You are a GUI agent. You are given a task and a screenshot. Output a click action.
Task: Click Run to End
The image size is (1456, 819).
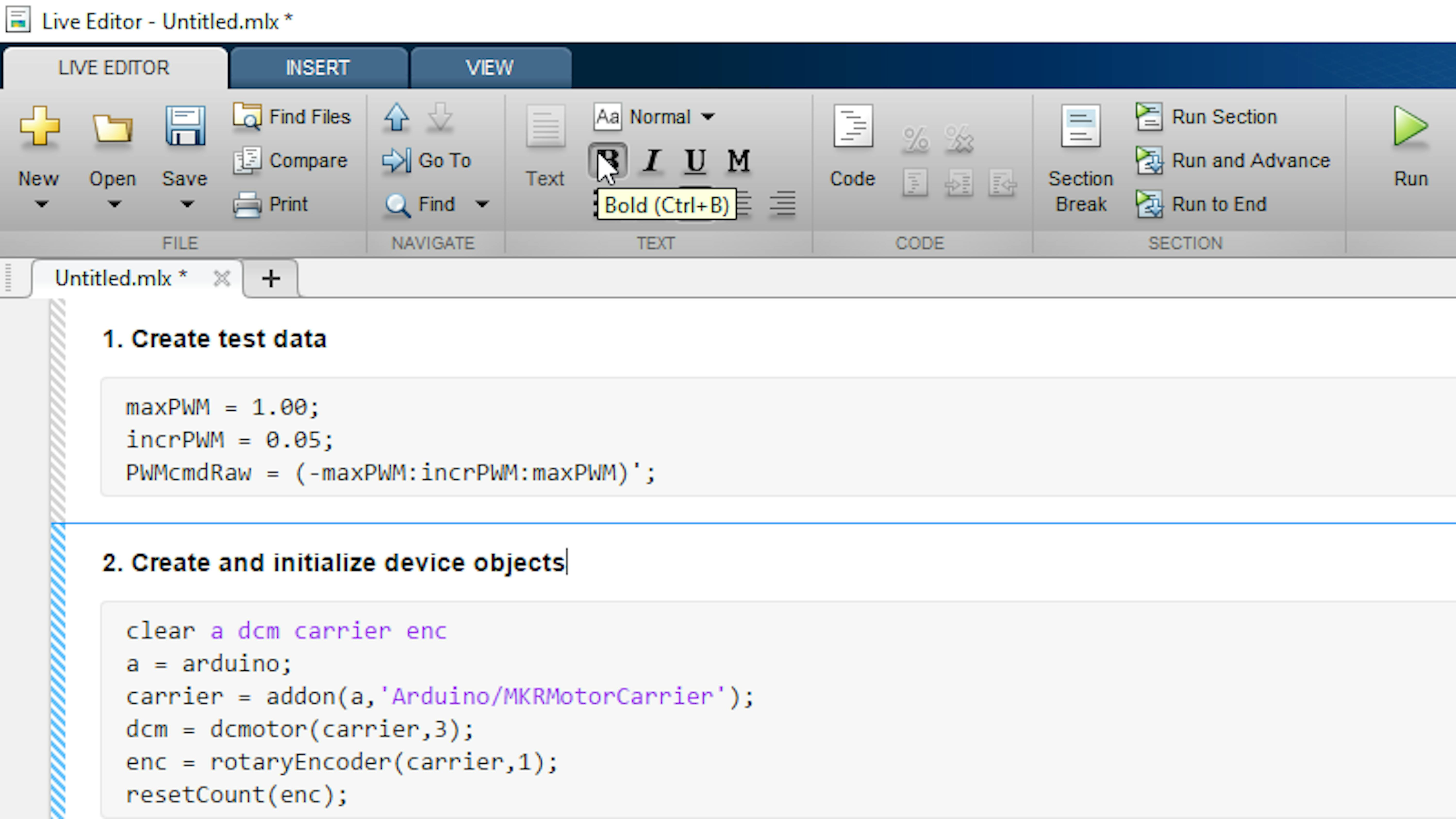coord(1202,204)
